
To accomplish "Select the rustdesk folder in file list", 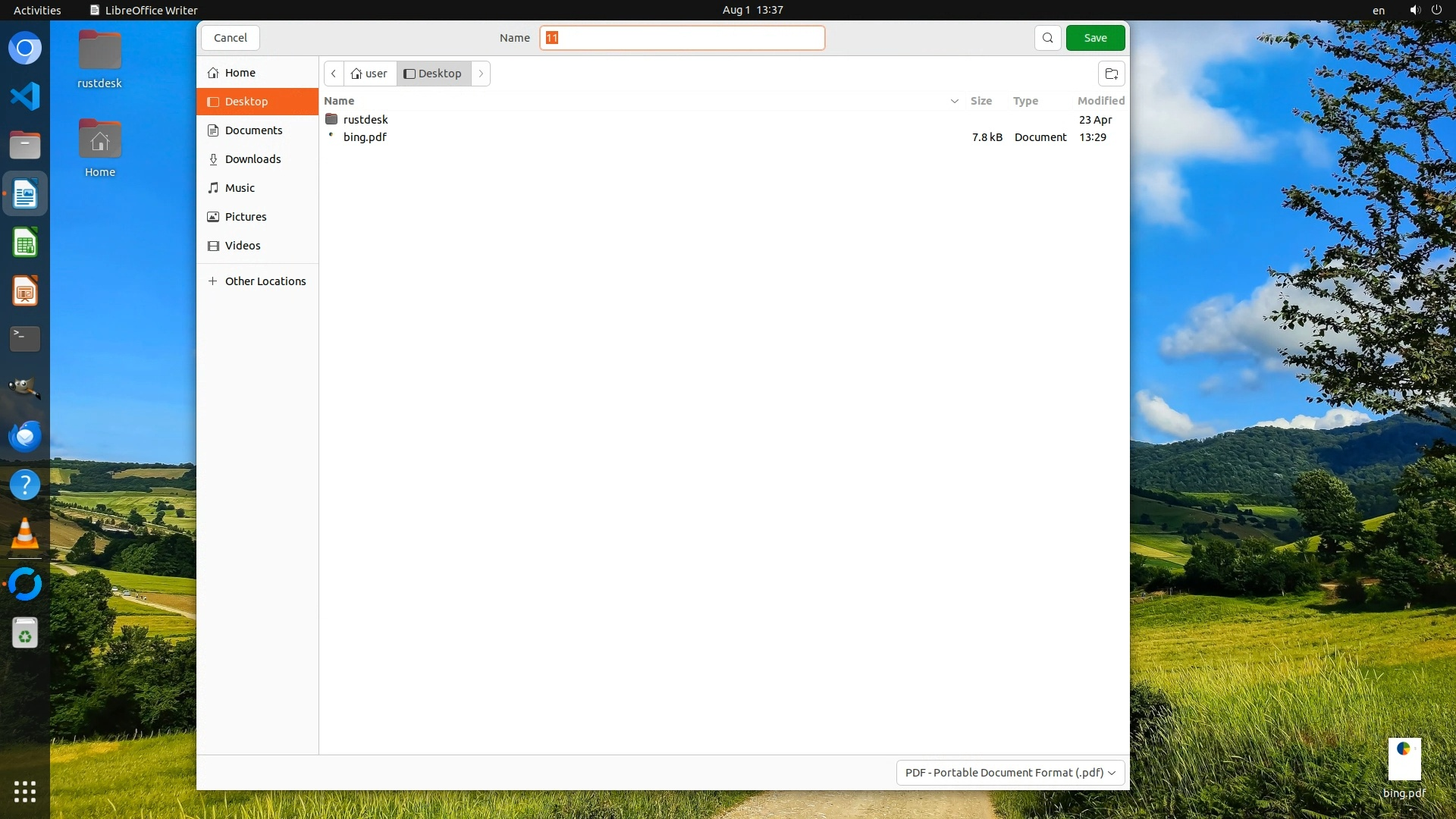I will [x=365, y=120].
